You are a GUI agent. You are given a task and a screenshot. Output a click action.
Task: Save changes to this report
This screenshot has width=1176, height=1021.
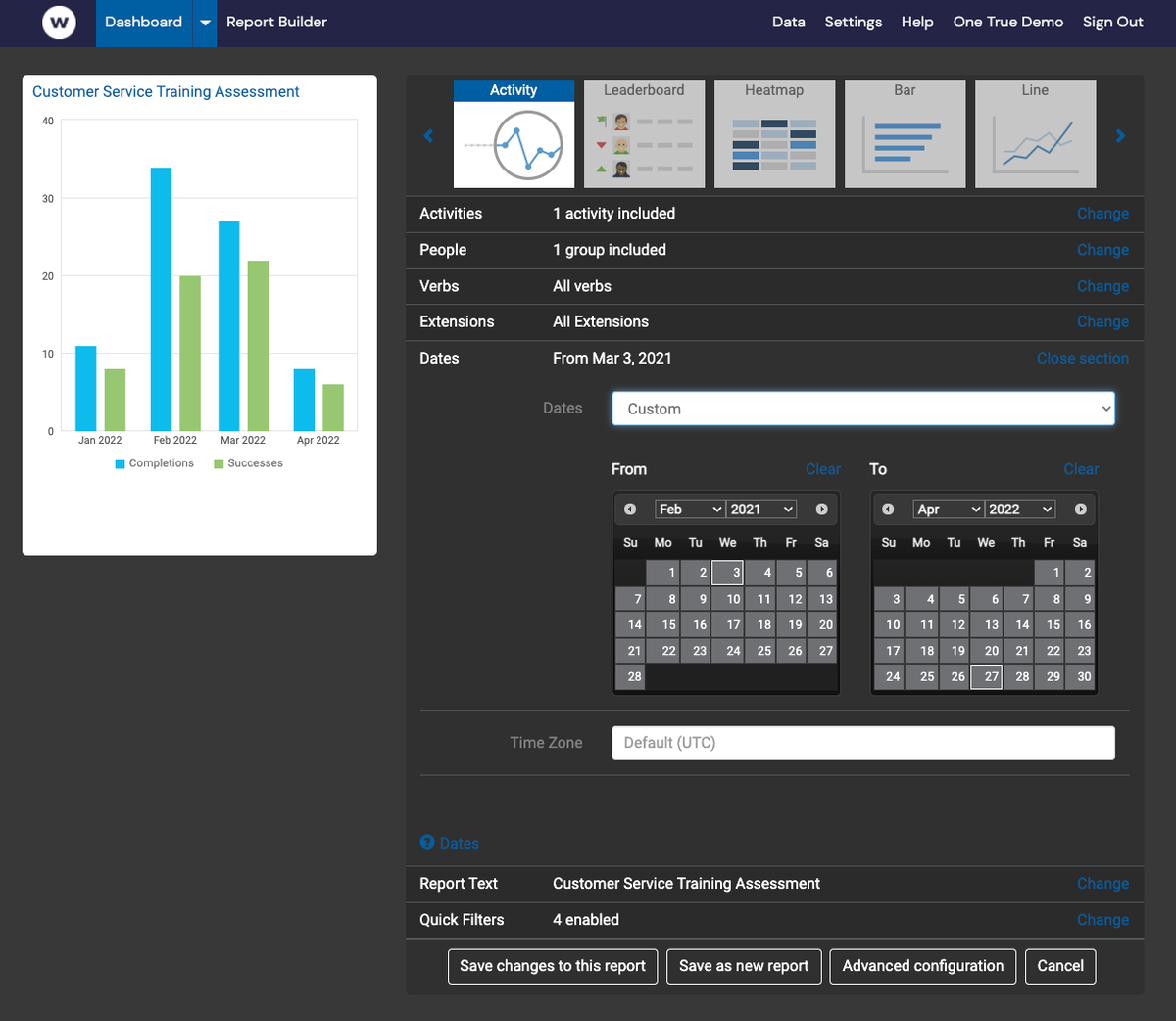[552, 966]
